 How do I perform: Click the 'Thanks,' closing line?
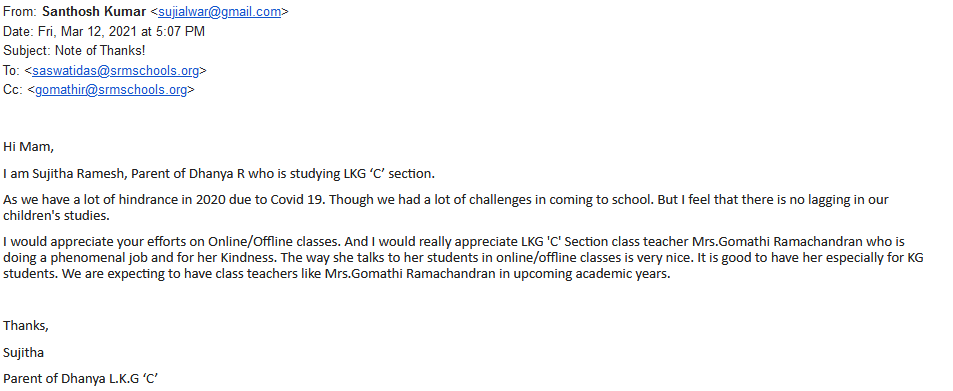pyautogui.click(x=26, y=326)
